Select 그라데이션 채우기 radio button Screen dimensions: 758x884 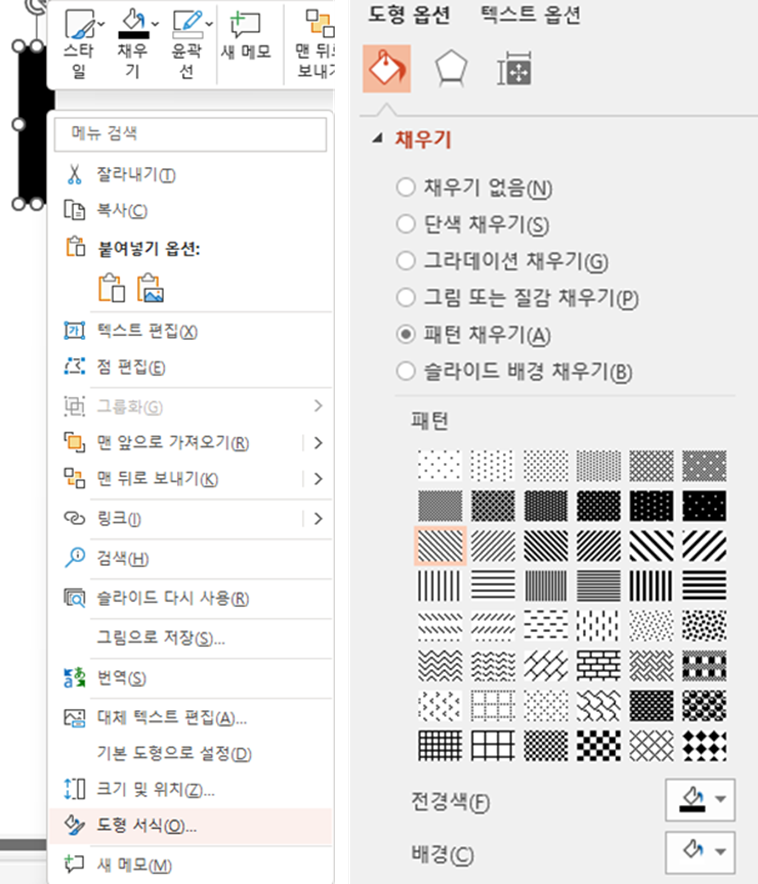(406, 260)
